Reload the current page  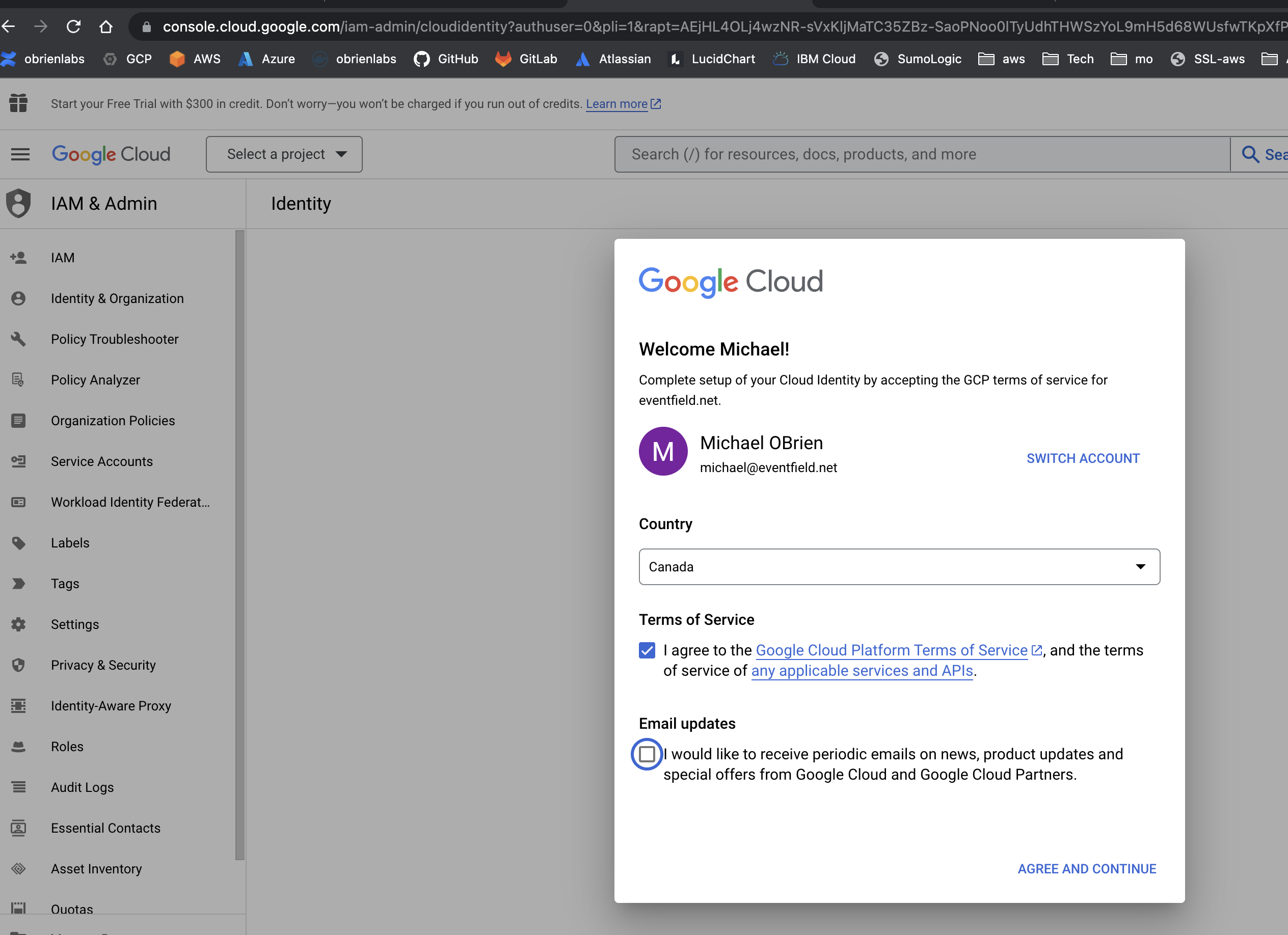click(74, 26)
